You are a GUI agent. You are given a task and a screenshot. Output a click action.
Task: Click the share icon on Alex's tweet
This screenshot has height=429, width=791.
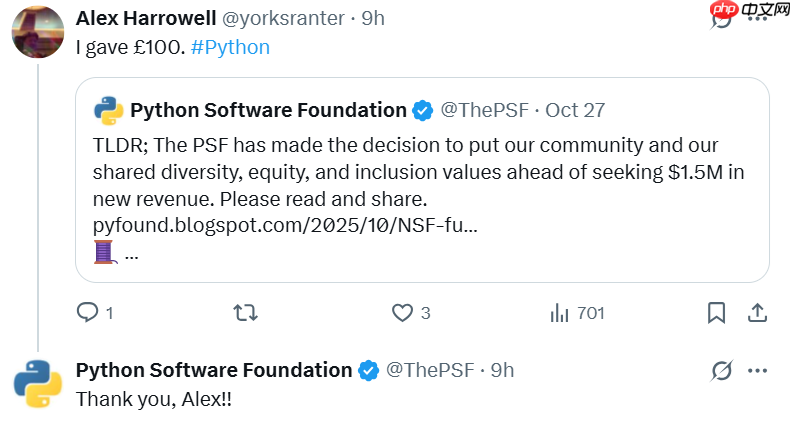757,313
